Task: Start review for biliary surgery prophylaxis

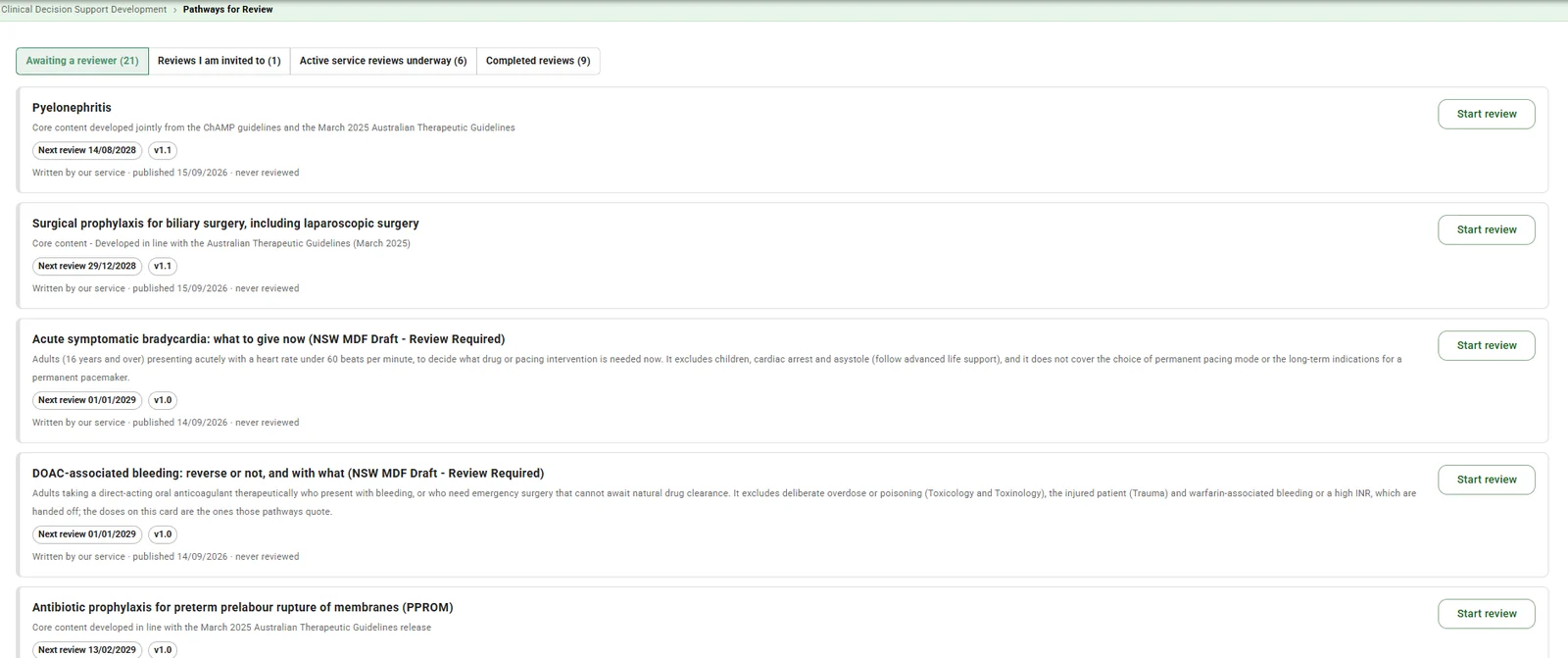Action: click(1487, 229)
